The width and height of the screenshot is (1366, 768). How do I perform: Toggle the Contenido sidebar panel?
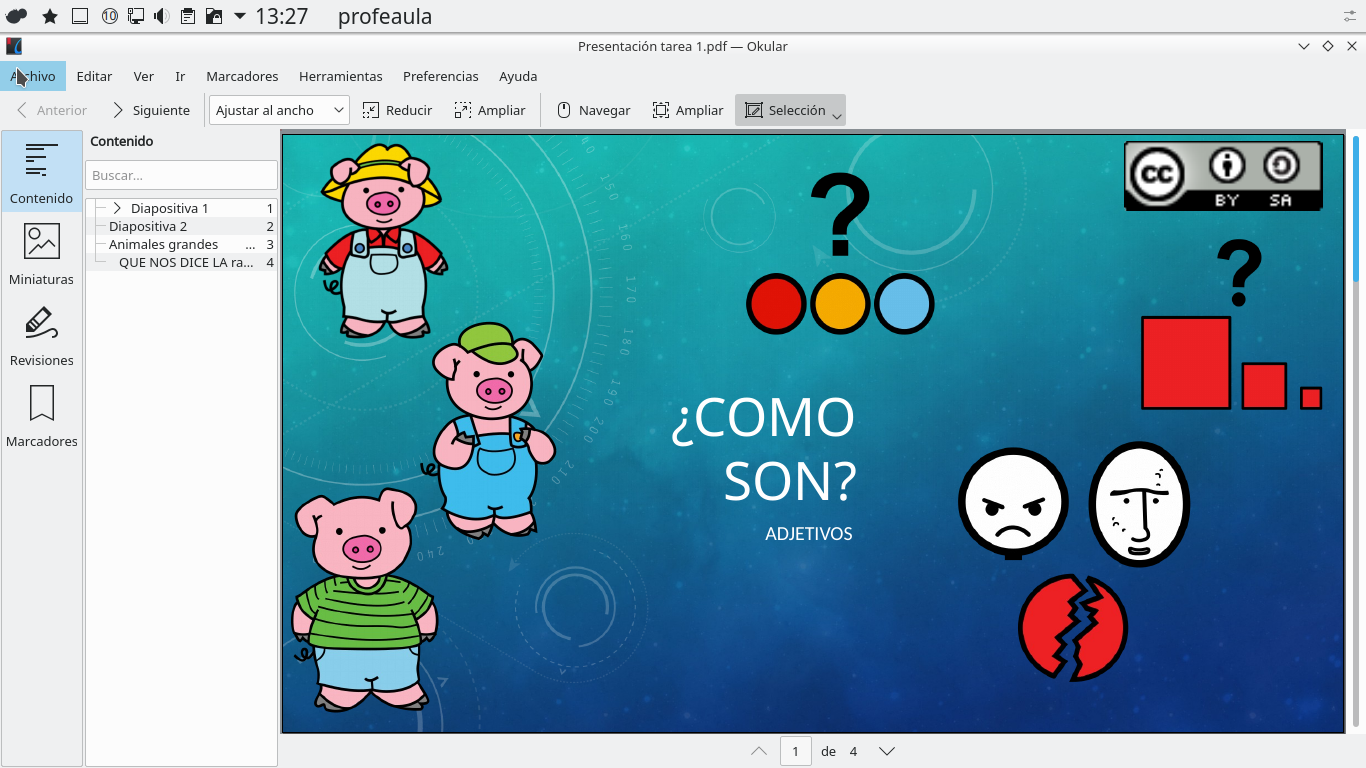coord(41,173)
